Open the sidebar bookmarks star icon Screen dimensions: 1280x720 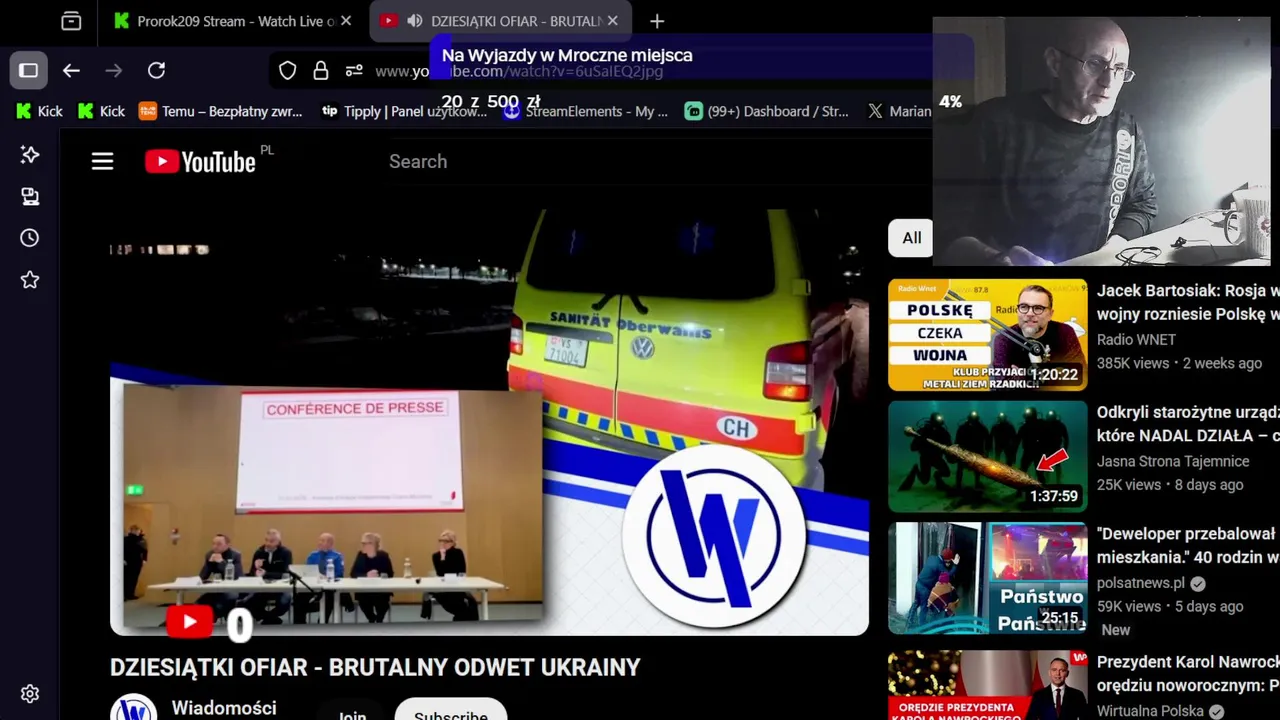pyautogui.click(x=30, y=280)
